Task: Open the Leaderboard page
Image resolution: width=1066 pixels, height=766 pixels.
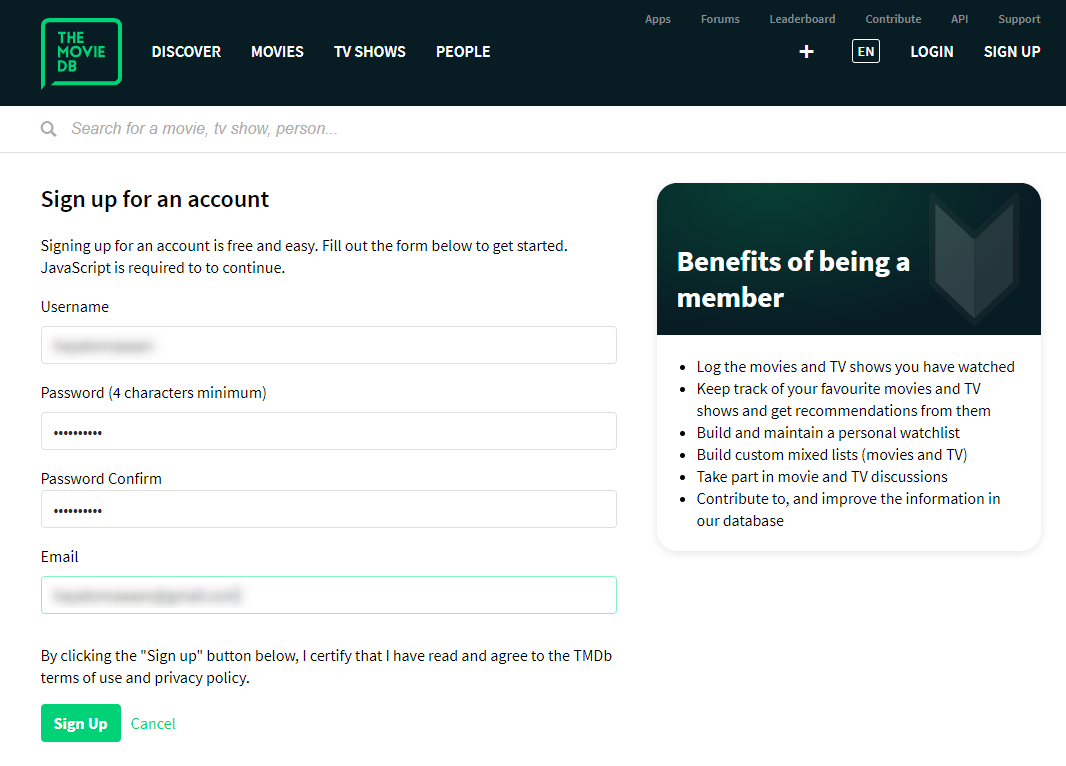Action: [x=802, y=19]
